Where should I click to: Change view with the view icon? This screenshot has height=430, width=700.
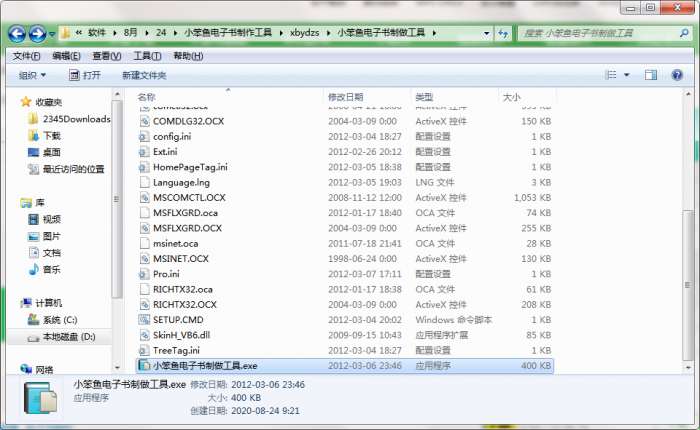click(611, 75)
